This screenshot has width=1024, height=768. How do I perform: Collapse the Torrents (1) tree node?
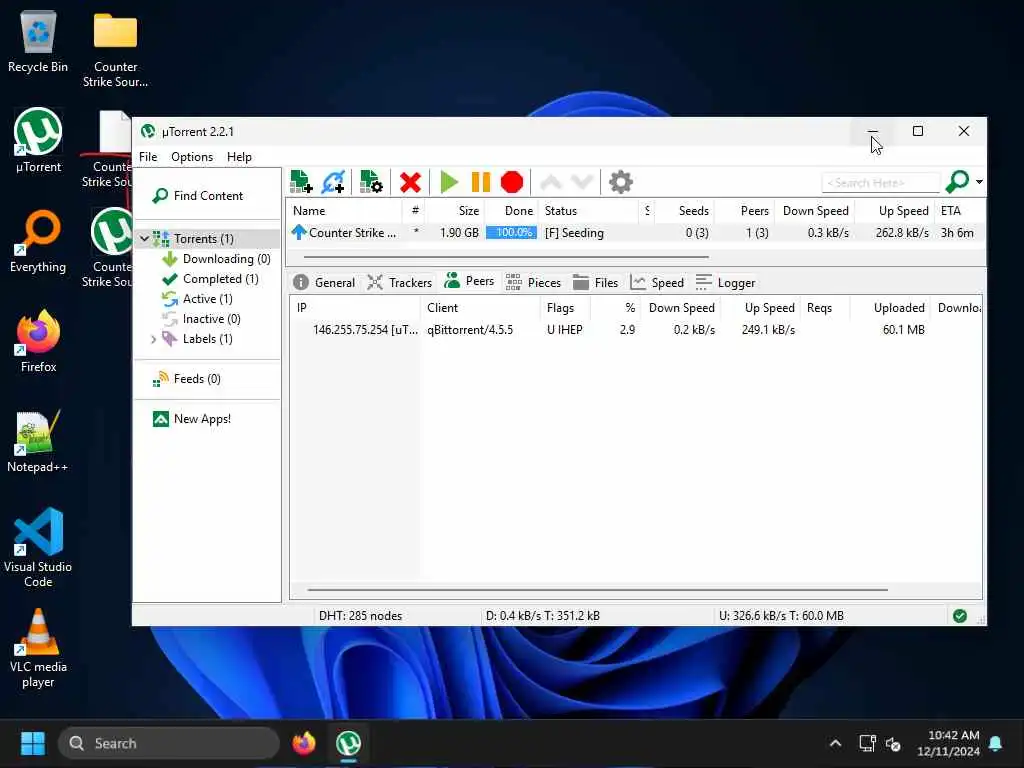click(x=144, y=239)
